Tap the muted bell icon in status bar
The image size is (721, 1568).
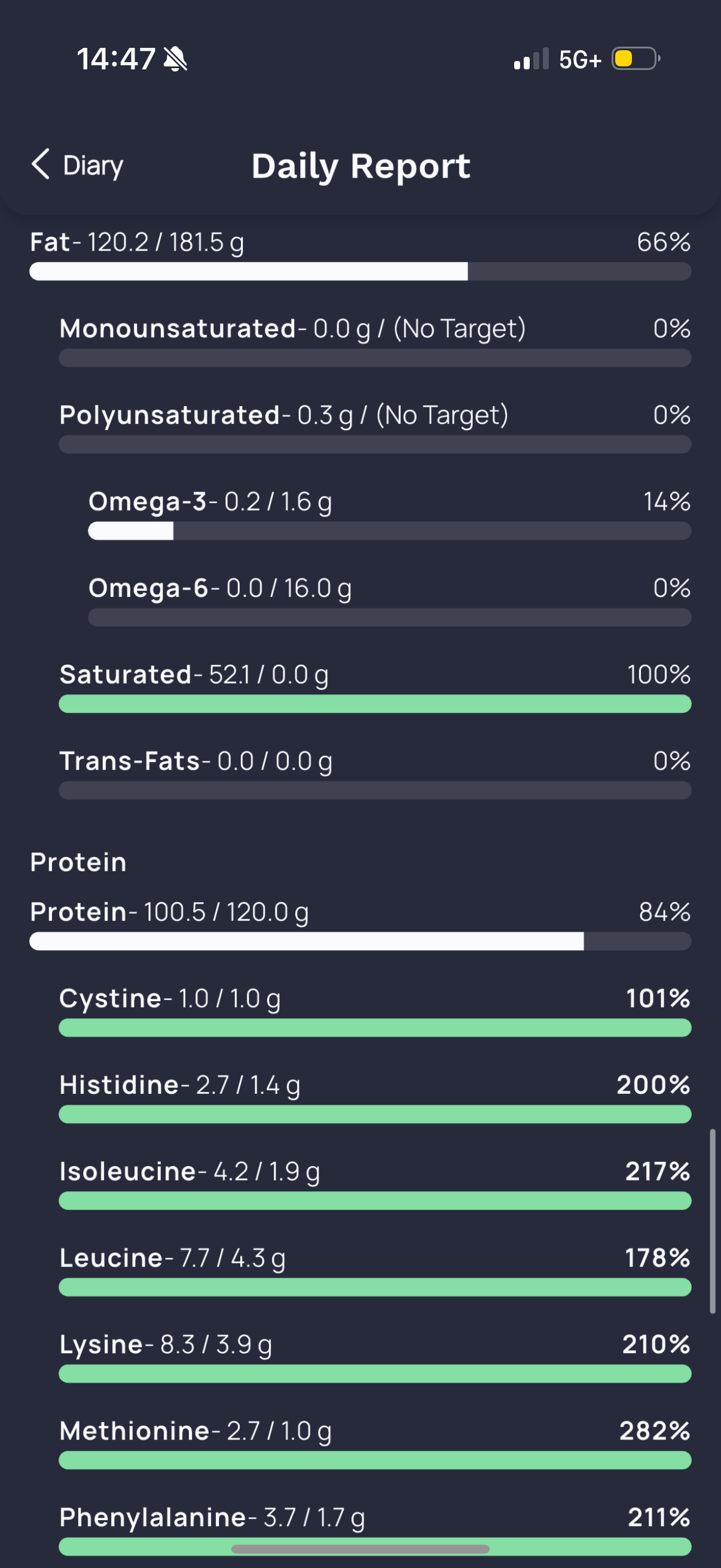pyautogui.click(x=176, y=59)
